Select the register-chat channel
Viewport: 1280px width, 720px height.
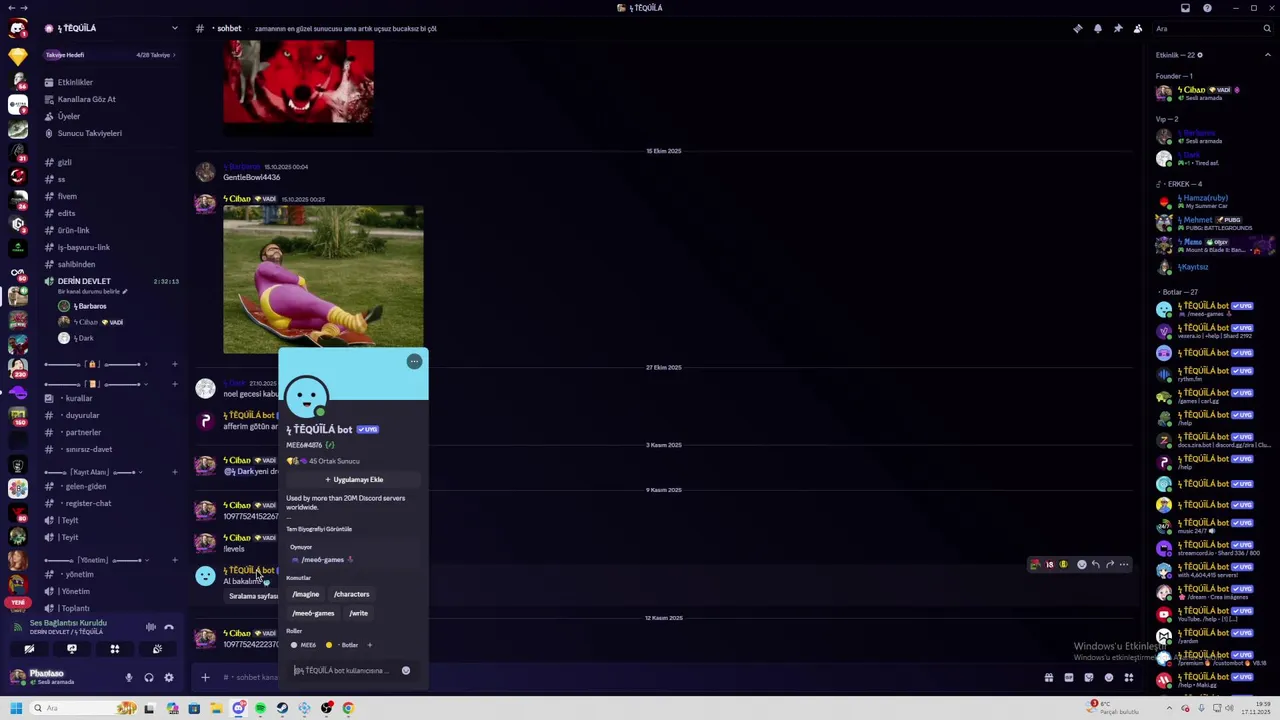(110, 503)
